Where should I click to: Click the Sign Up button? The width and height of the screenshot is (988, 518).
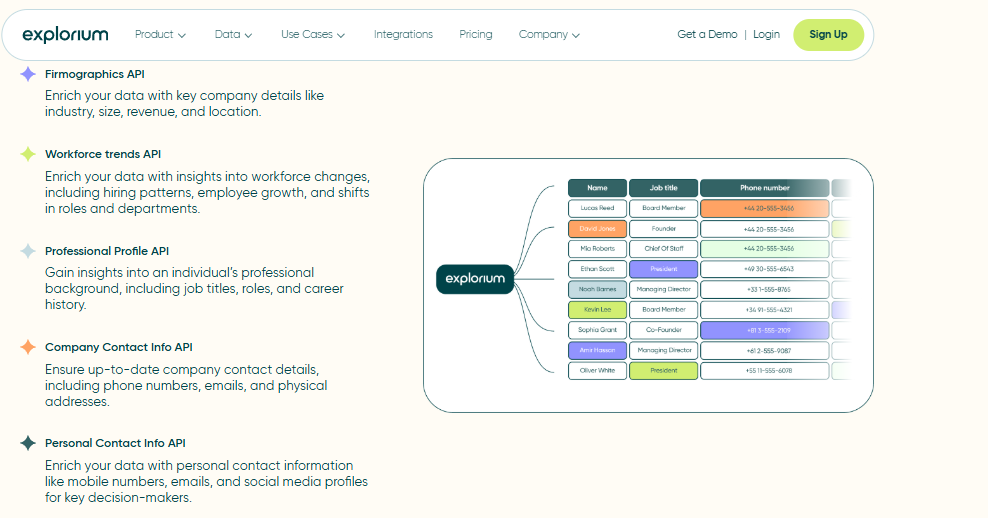click(x=828, y=35)
